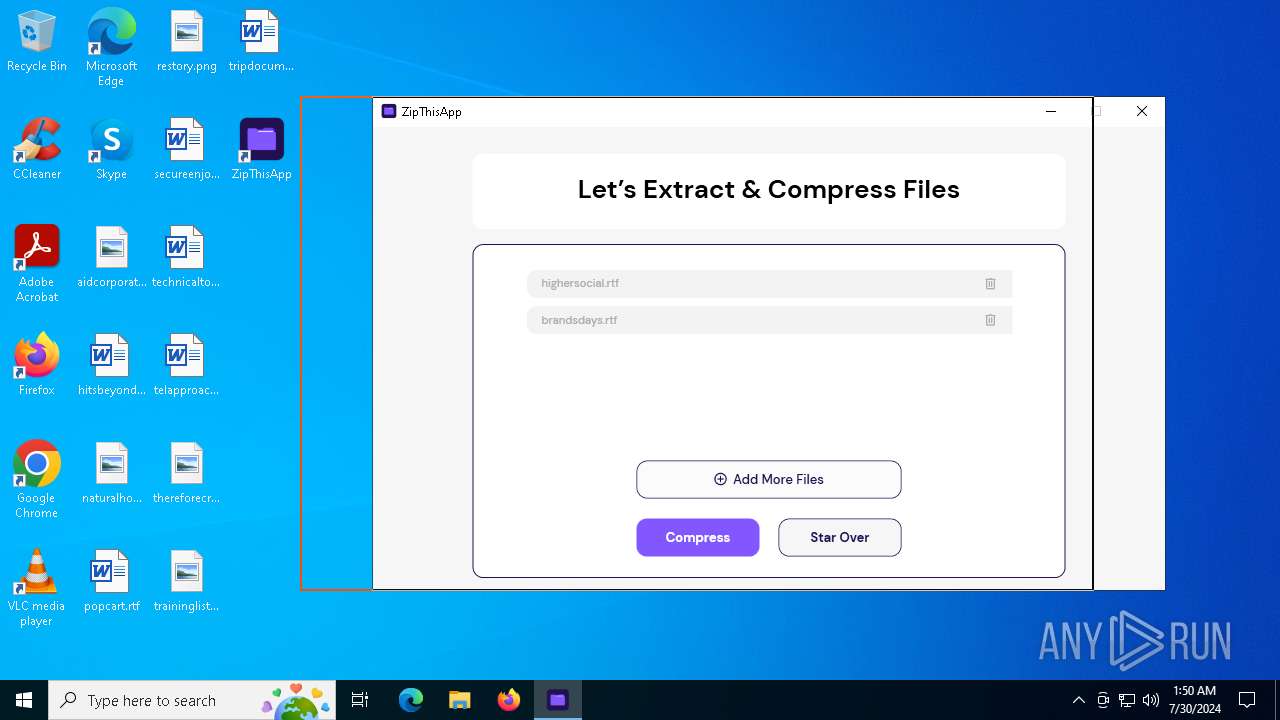This screenshot has height=720, width=1280.
Task: Close the ZipThisApp window
Action: pyautogui.click(x=1142, y=111)
